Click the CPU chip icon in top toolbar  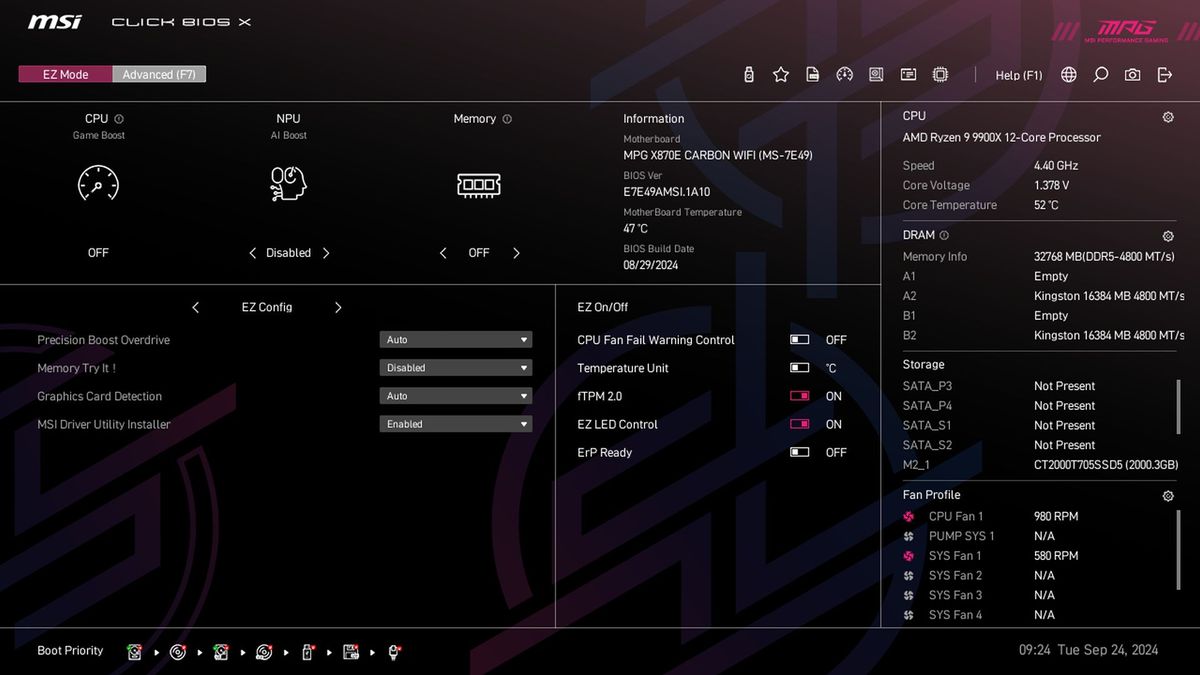tap(940, 75)
